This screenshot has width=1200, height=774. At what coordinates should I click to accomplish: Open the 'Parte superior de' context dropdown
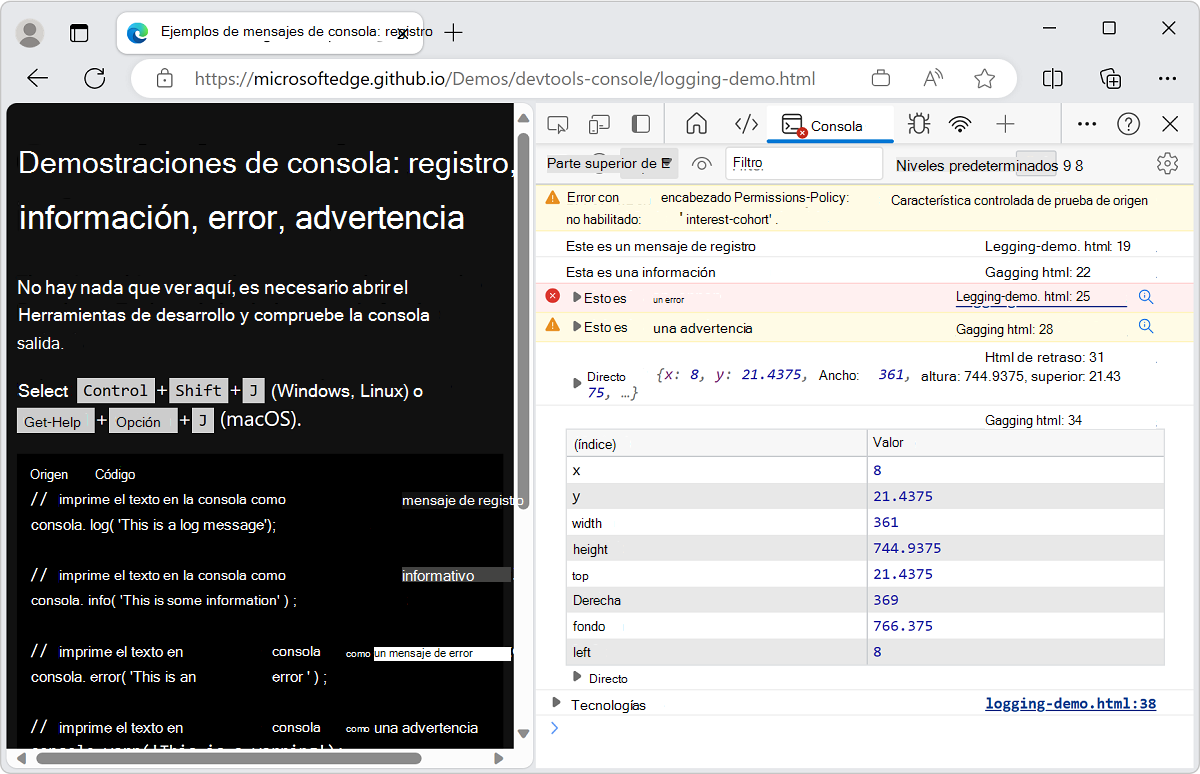pos(611,164)
